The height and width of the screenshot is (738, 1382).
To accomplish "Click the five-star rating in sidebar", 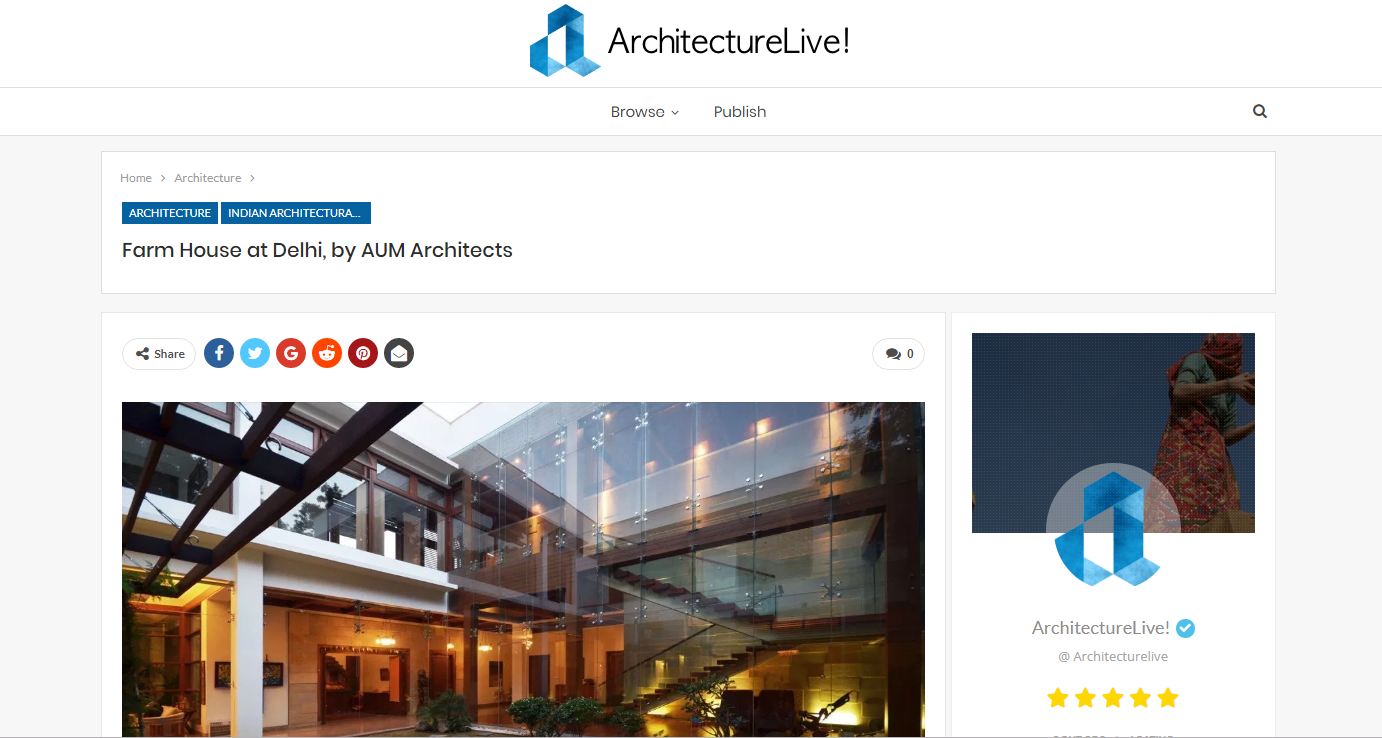I will 1113,698.
